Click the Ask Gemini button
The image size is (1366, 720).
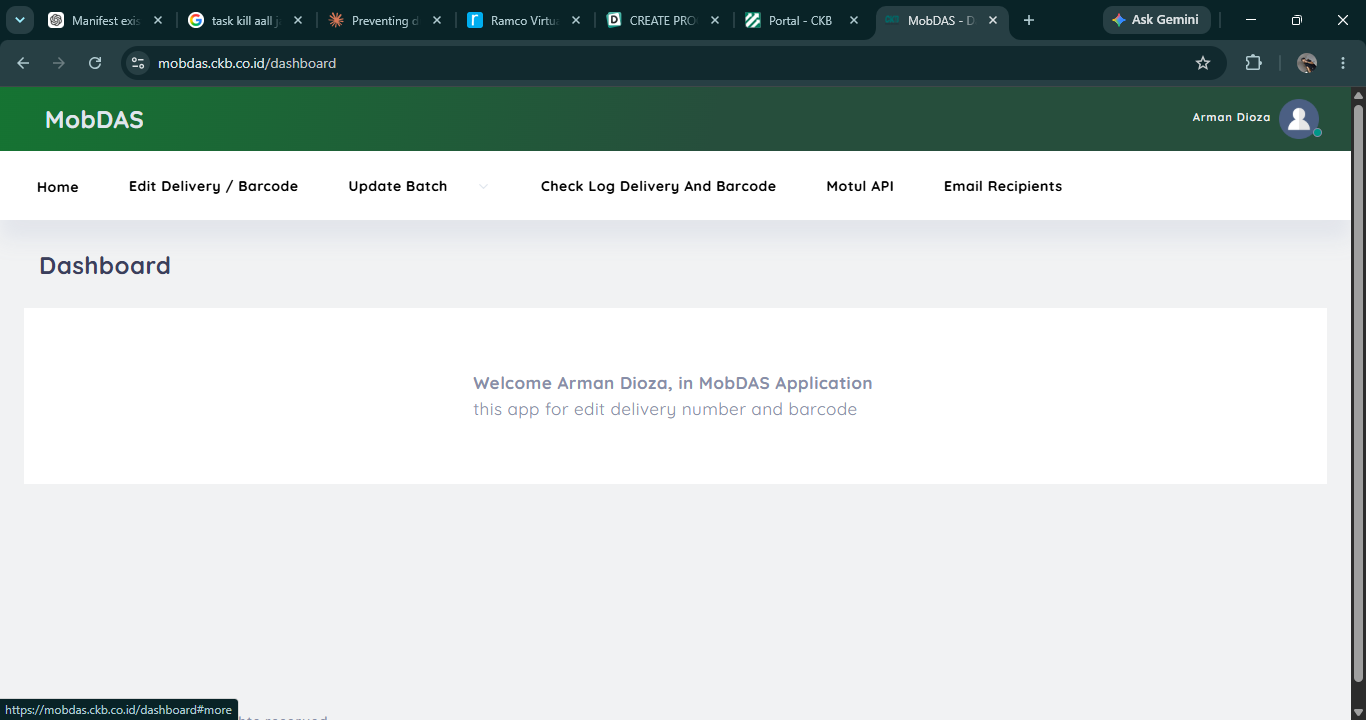tap(1157, 20)
